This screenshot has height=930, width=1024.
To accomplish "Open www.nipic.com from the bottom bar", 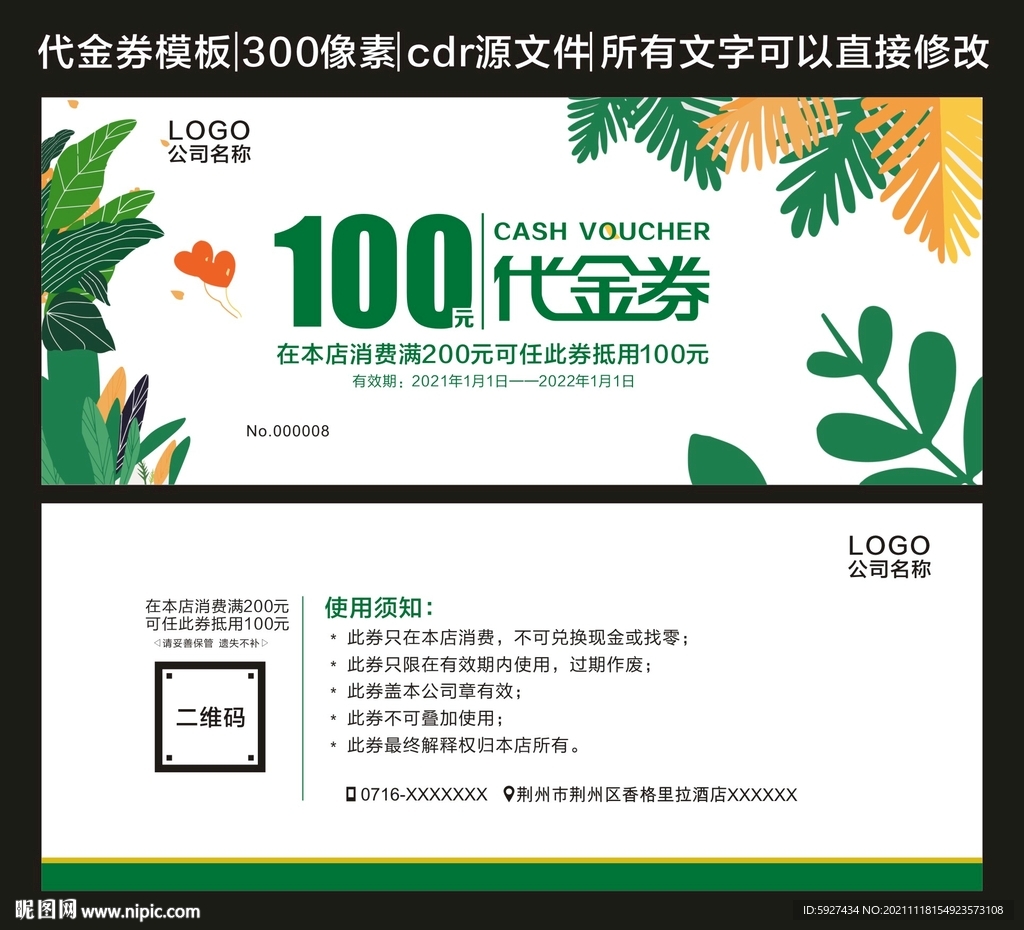I will click(140, 912).
